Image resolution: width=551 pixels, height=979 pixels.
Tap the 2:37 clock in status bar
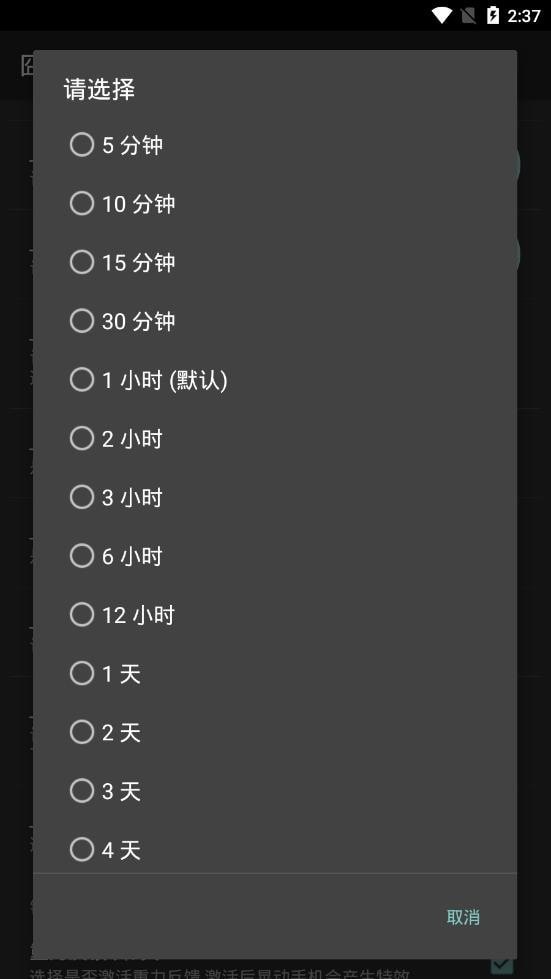tap(524, 16)
